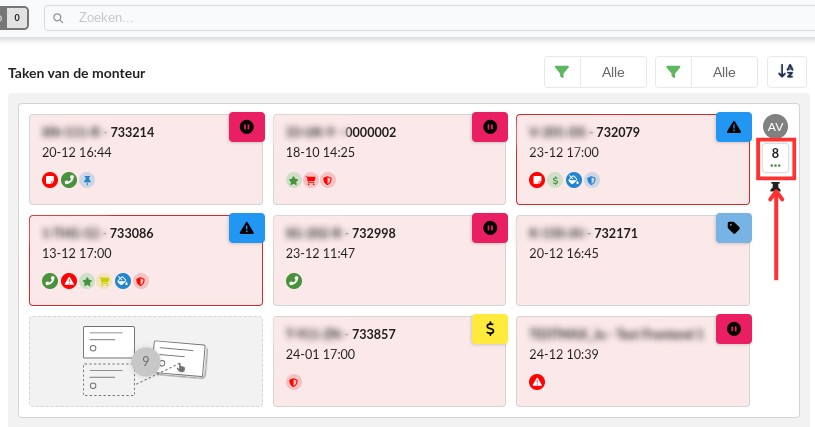Click the warning badge on task 733086

point(246,227)
